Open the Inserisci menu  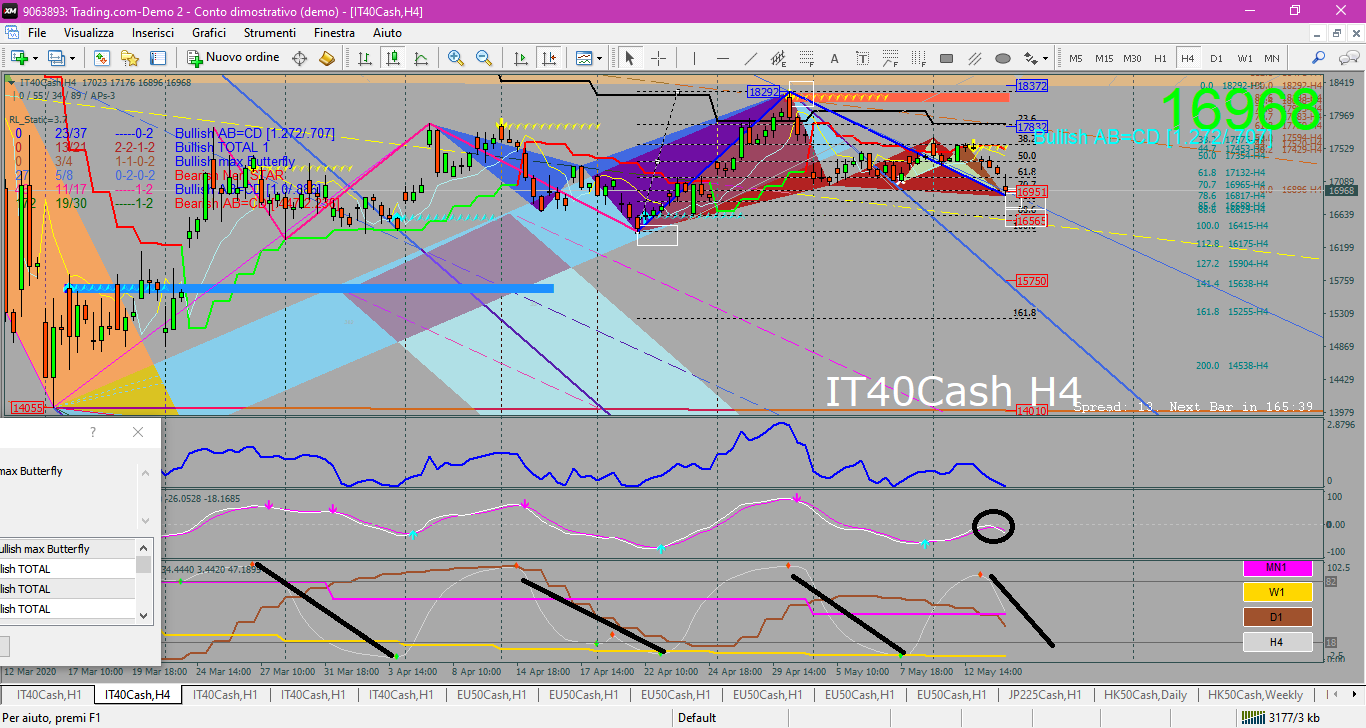point(153,33)
